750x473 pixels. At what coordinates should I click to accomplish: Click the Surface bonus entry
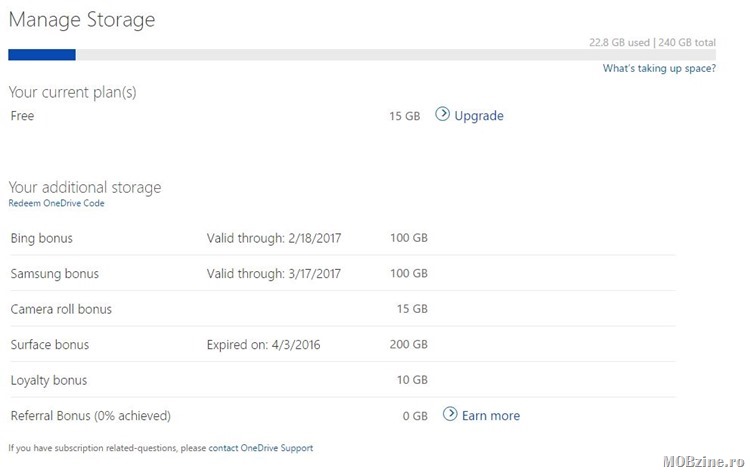(49, 345)
